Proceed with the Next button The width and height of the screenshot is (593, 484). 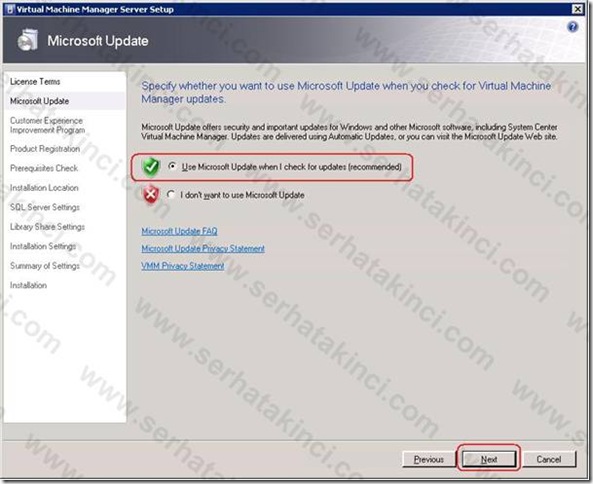click(x=489, y=459)
